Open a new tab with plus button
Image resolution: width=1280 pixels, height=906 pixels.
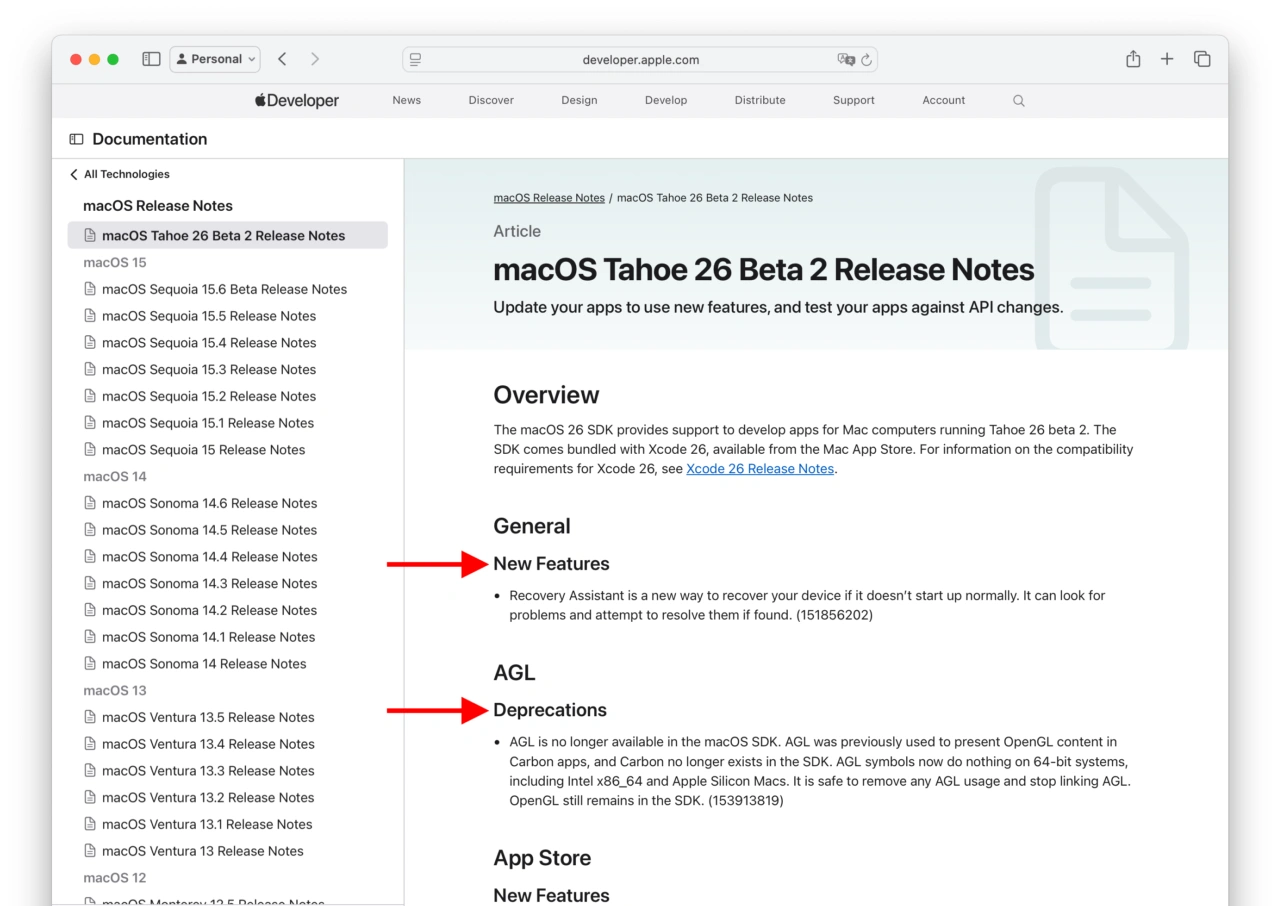[1167, 59]
